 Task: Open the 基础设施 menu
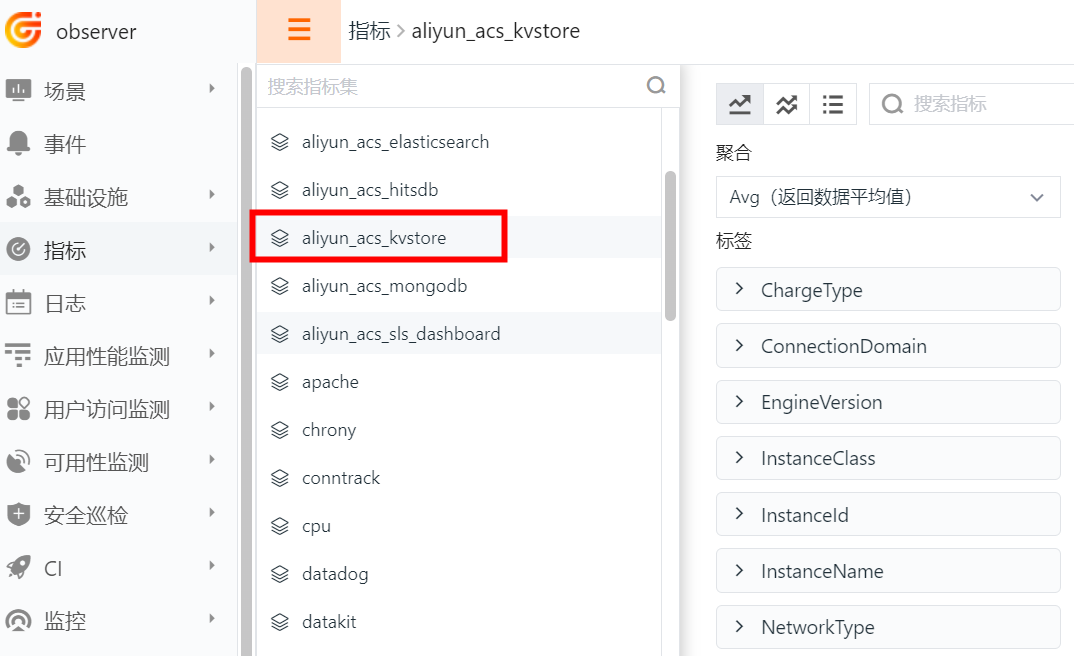pos(118,197)
